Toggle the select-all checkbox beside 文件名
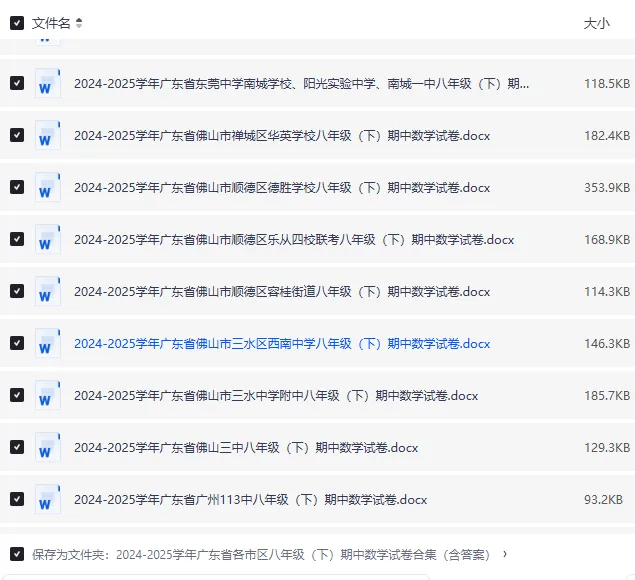 pyautogui.click(x=17, y=23)
